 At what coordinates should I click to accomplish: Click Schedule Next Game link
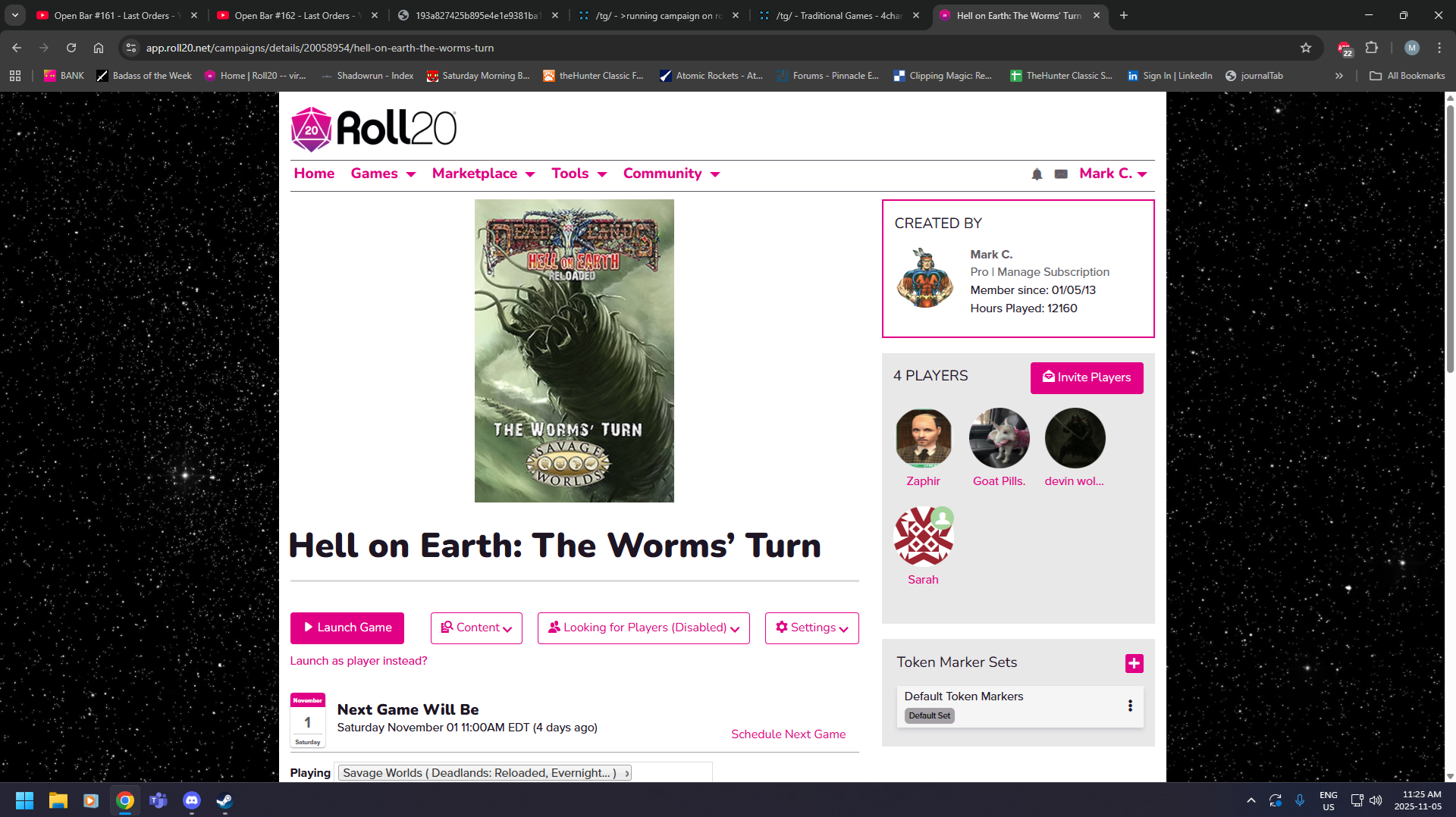[789, 734]
